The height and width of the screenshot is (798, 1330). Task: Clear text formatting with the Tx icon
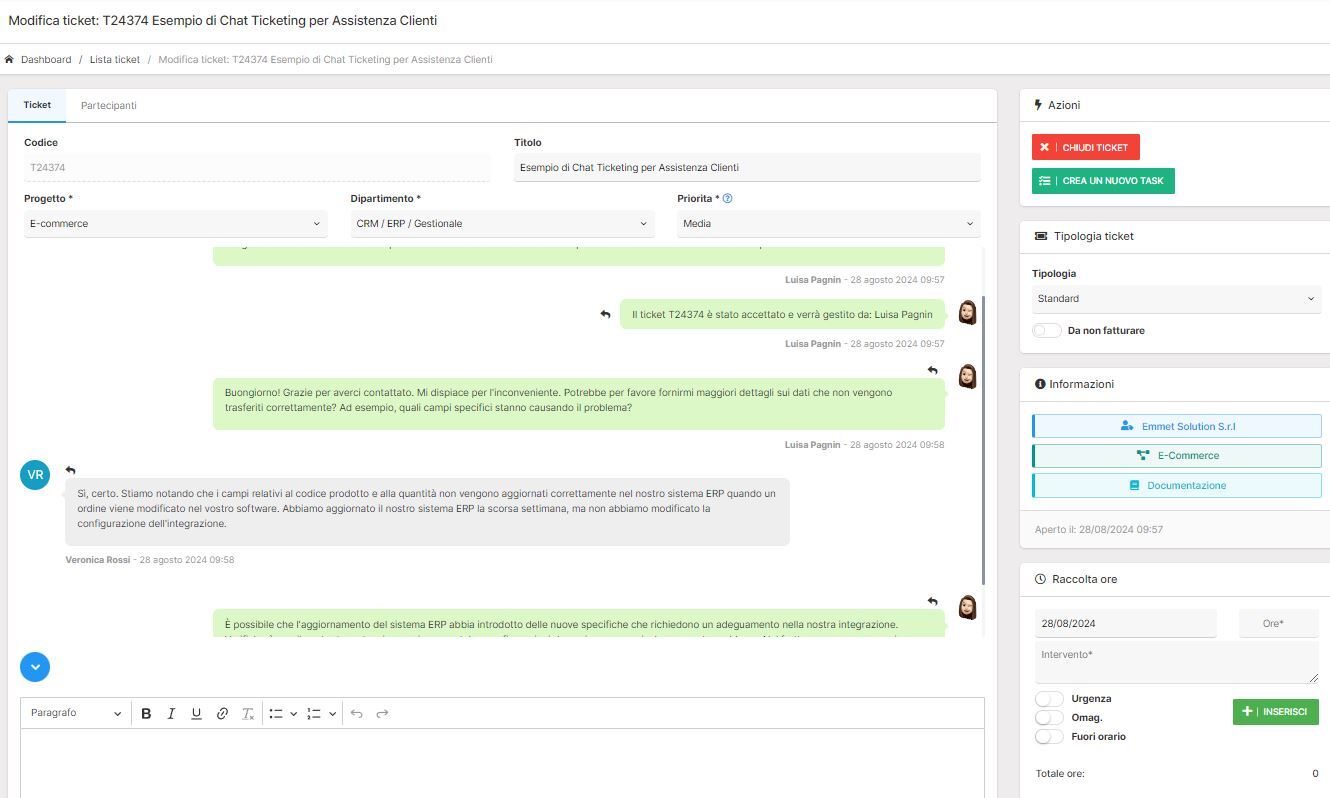coord(248,713)
